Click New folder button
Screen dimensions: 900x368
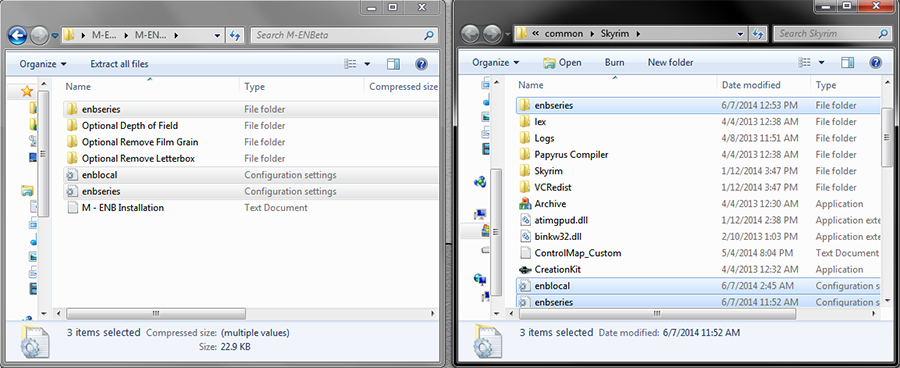(x=670, y=63)
